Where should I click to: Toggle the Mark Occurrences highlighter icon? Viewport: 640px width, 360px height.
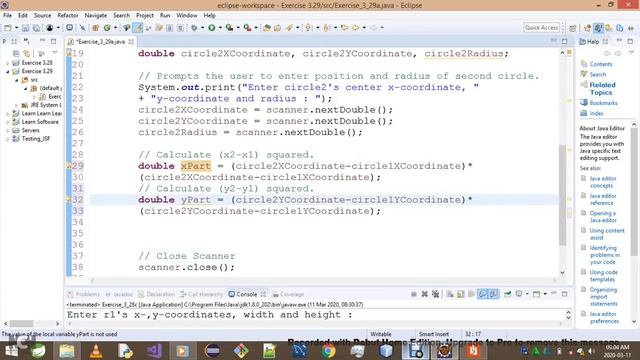pos(138,28)
